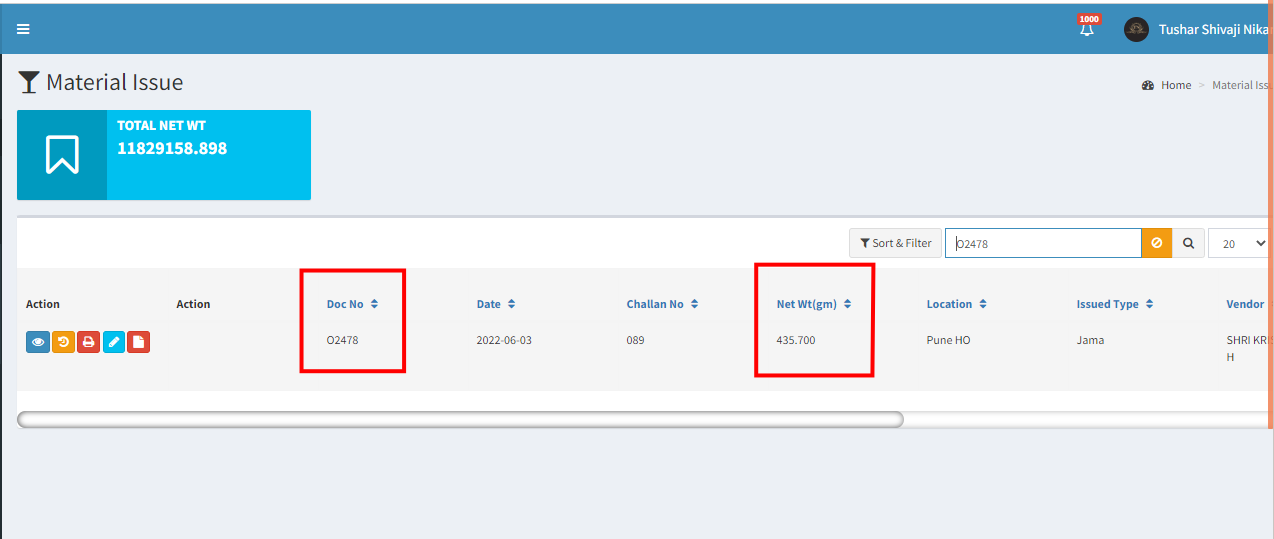This screenshot has width=1274, height=539.
Task: Select location cell Pune HO
Action: [x=948, y=340]
